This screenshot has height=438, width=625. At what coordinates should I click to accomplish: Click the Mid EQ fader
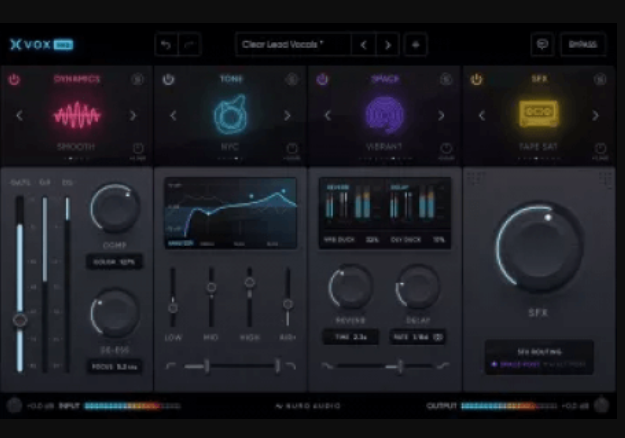(x=211, y=288)
